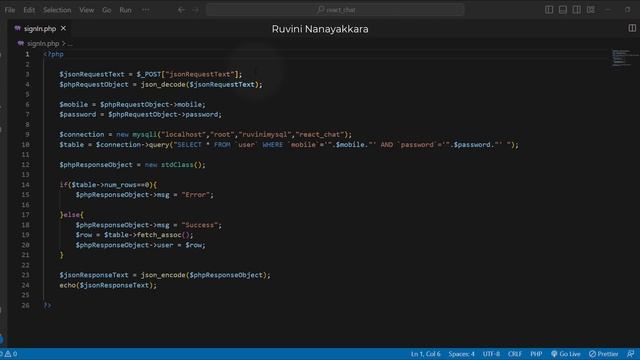Toggle the primary side bar layout icon

[x=549, y=9]
